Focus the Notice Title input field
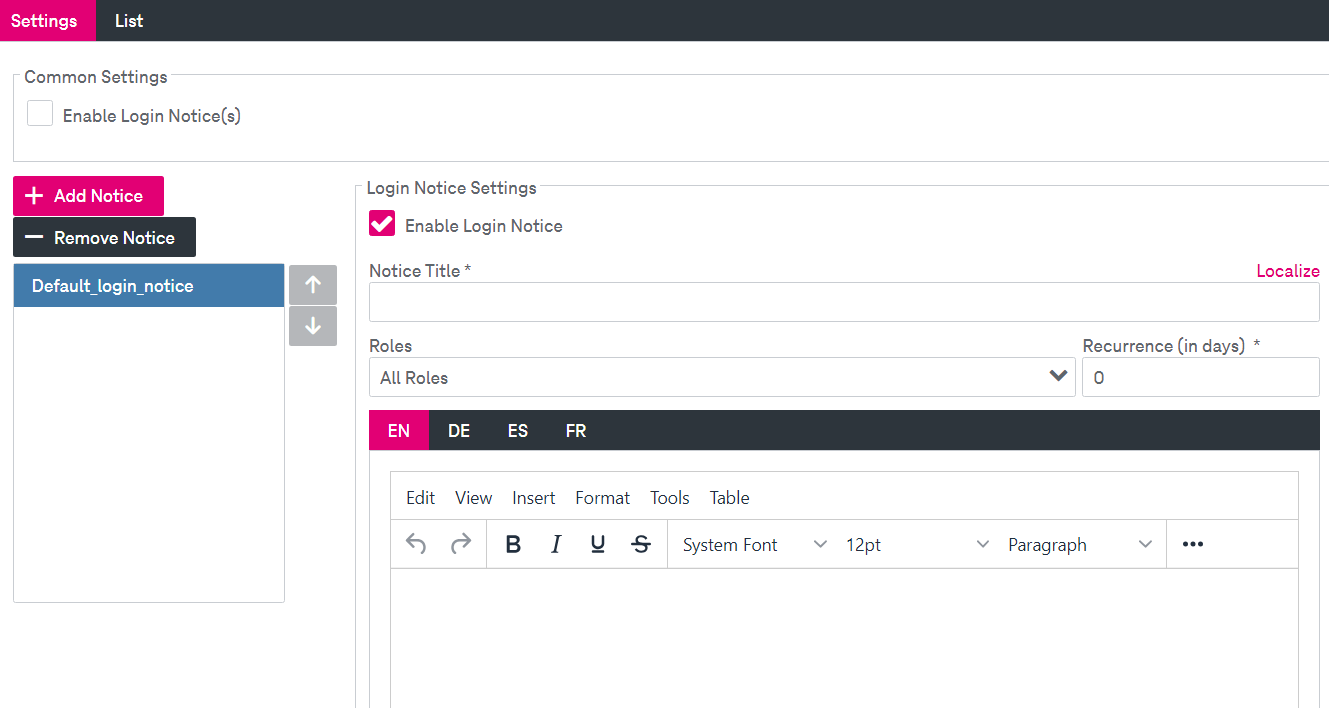 coord(844,302)
